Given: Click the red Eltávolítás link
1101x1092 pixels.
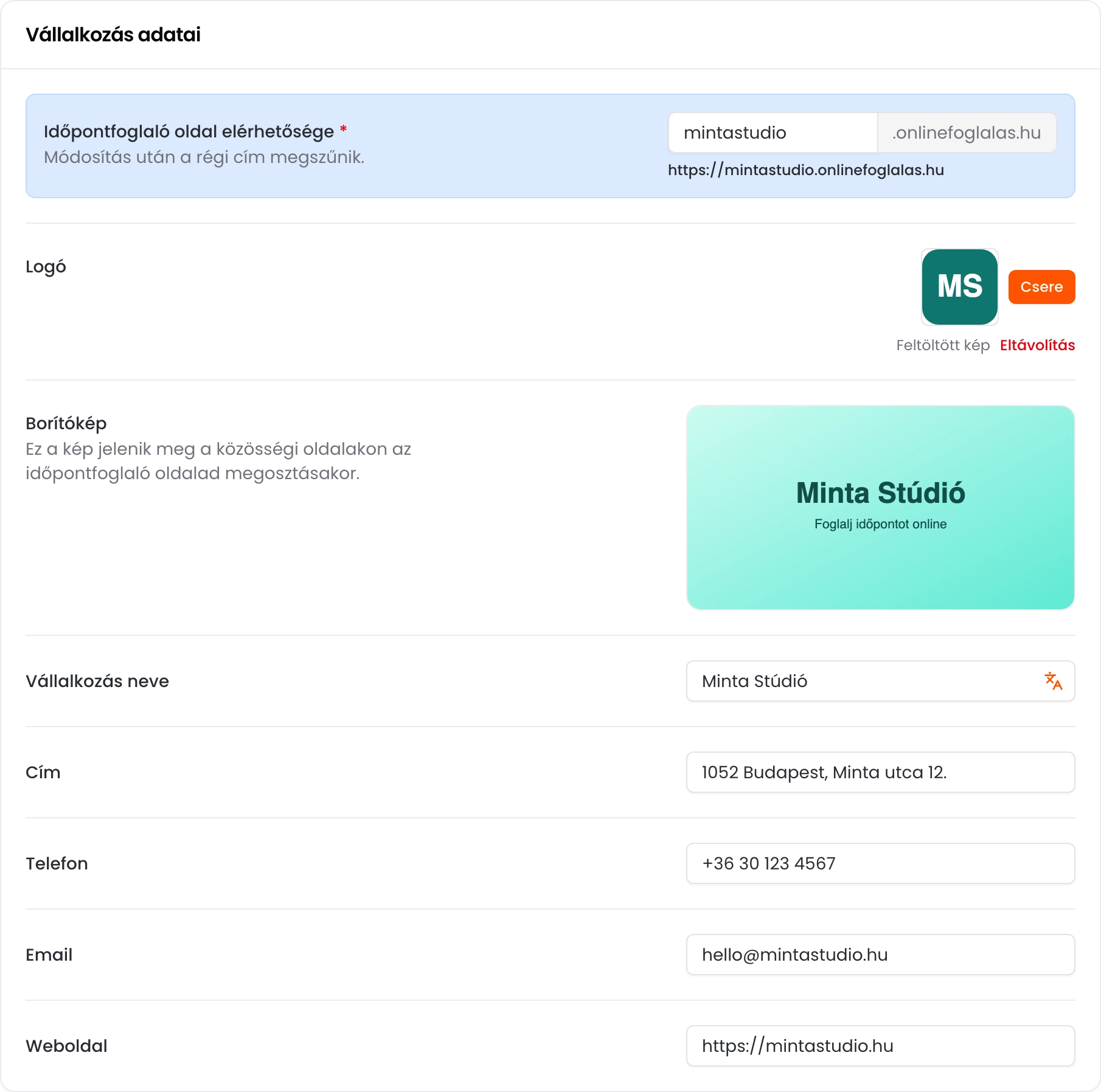Looking at the screenshot, I should 1037,345.
